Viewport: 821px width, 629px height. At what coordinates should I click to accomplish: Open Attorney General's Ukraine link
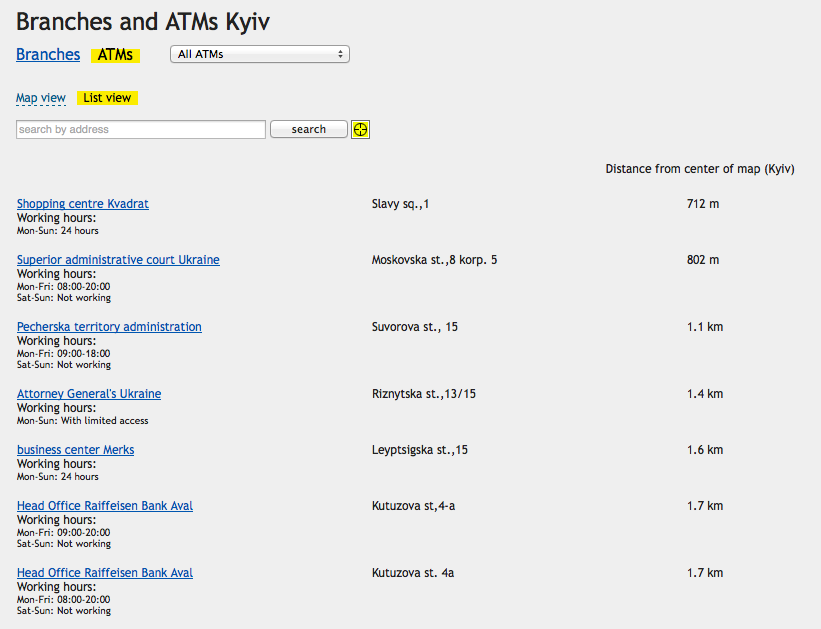click(x=89, y=394)
